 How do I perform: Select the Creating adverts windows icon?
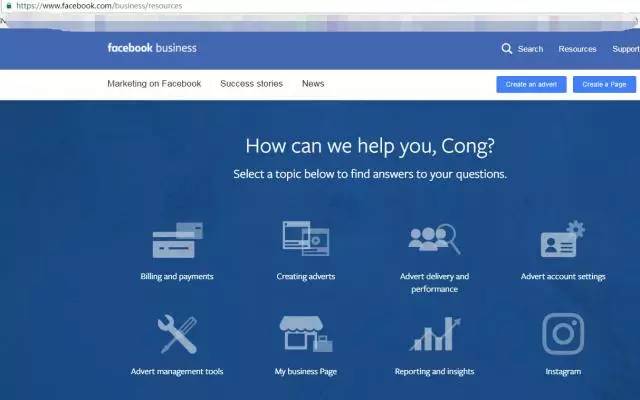point(306,238)
